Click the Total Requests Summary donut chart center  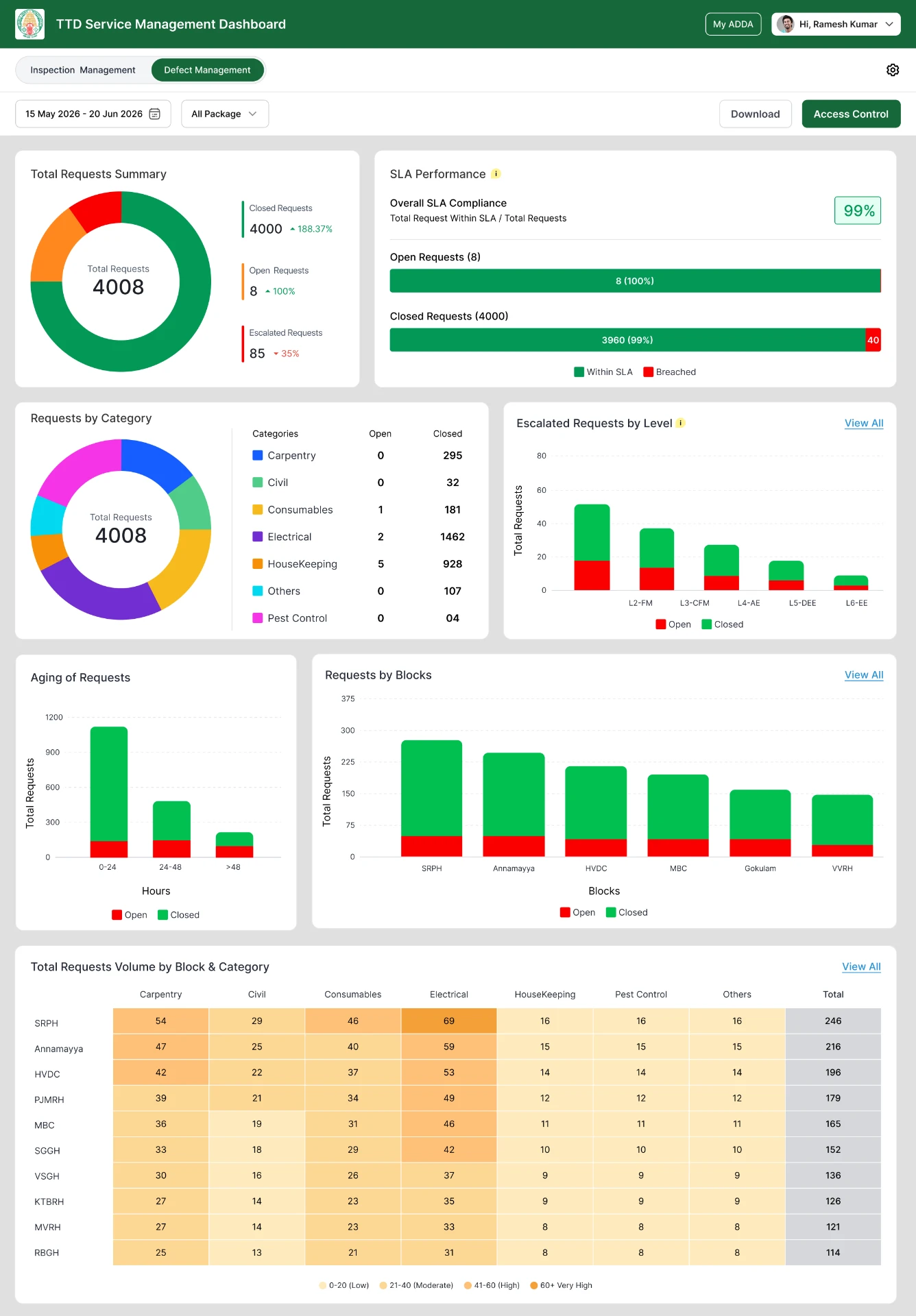pos(121,281)
